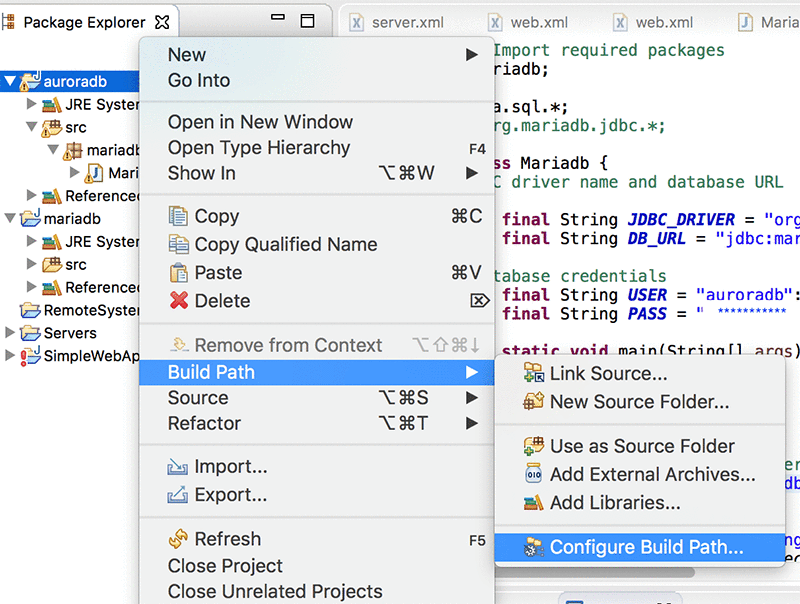Click the horizontal scrollbar under editor
The width and height of the screenshot is (800, 604).
pos(594,572)
